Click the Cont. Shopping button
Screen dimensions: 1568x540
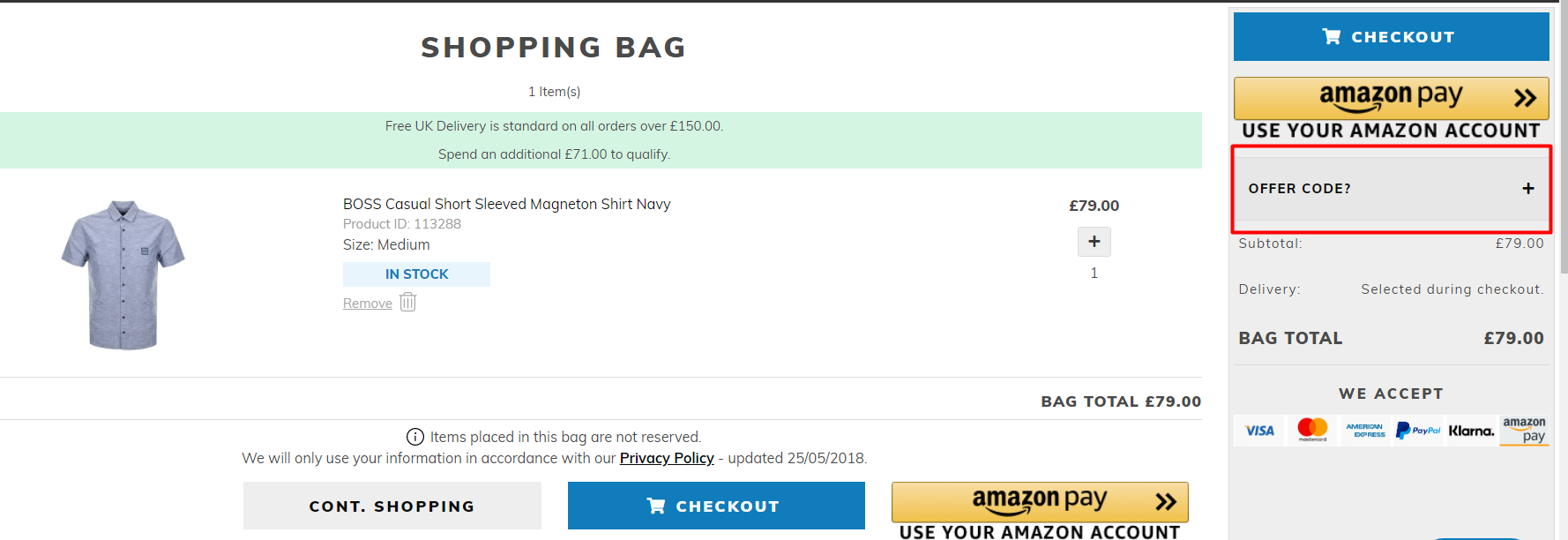pyautogui.click(x=392, y=506)
